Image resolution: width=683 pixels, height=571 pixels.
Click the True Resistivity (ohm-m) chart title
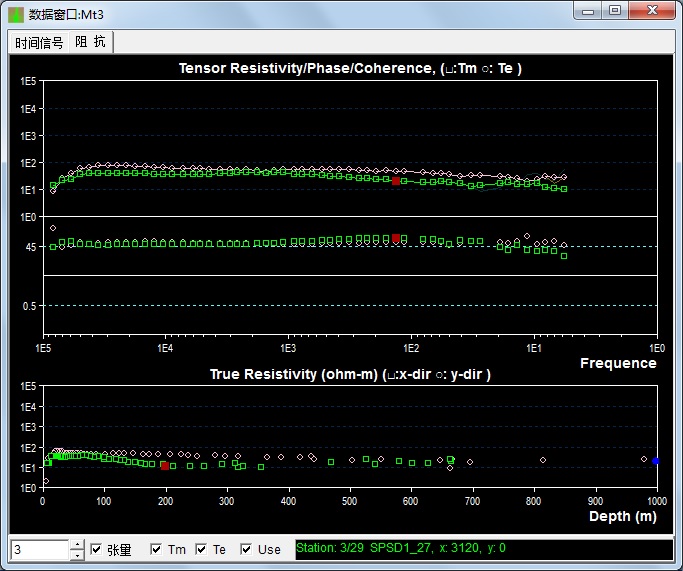click(350, 375)
